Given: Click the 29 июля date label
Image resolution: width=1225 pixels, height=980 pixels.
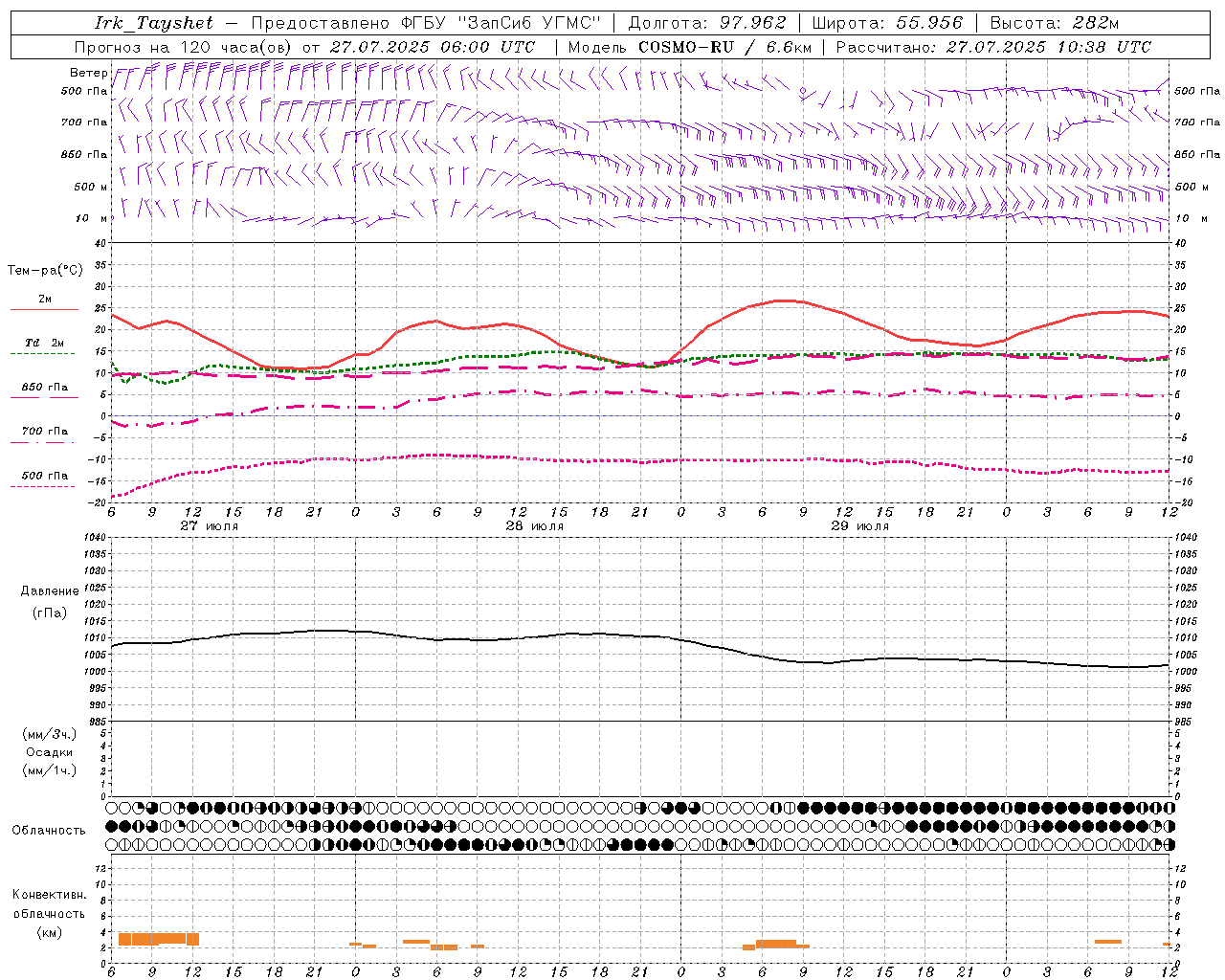Looking at the screenshot, I should click(x=860, y=526).
